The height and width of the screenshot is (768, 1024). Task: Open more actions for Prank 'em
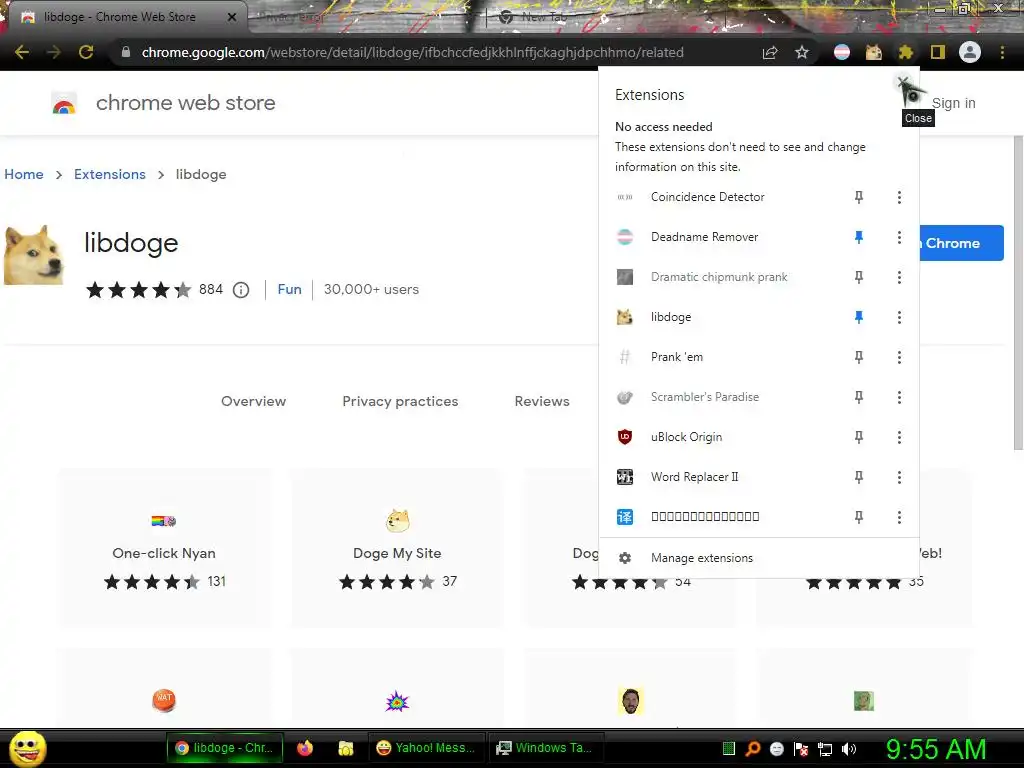point(899,357)
